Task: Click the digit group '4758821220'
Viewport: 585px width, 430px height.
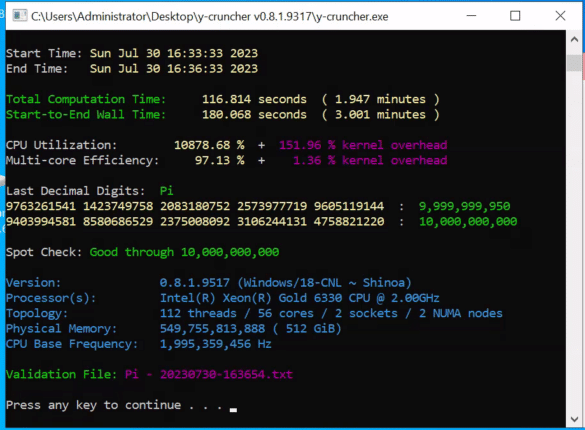Action: [x=349, y=222]
